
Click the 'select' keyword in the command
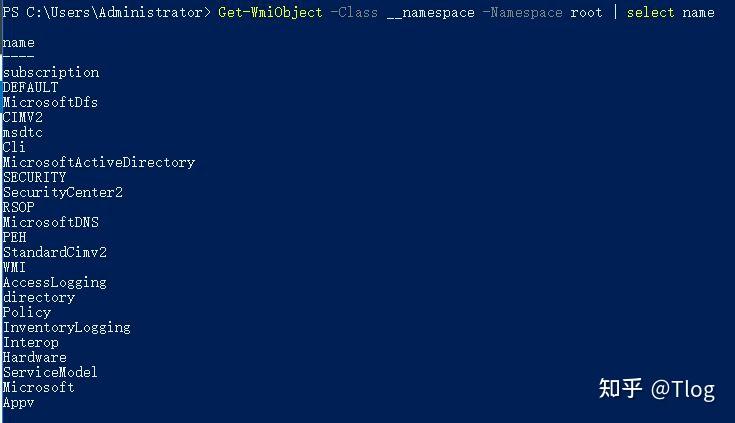coord(650,12)
